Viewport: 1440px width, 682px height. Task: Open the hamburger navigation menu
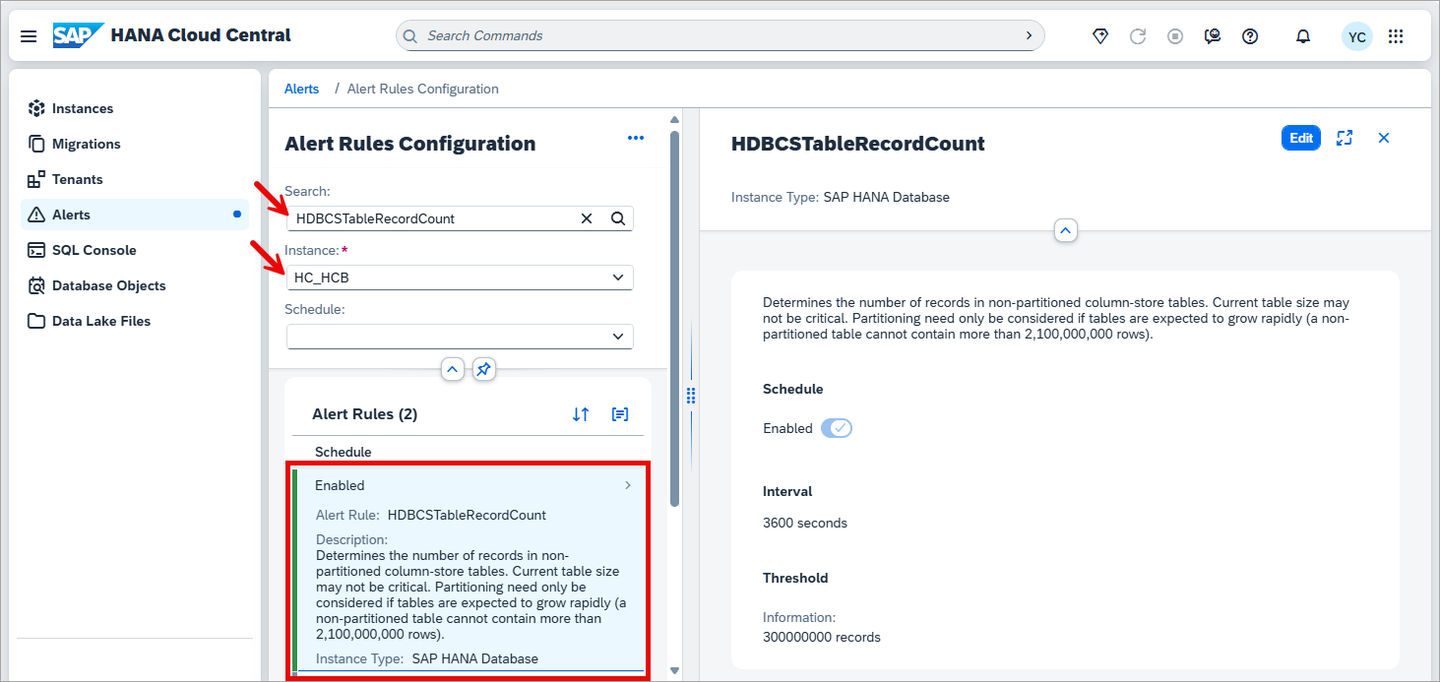tap(29, 36)
